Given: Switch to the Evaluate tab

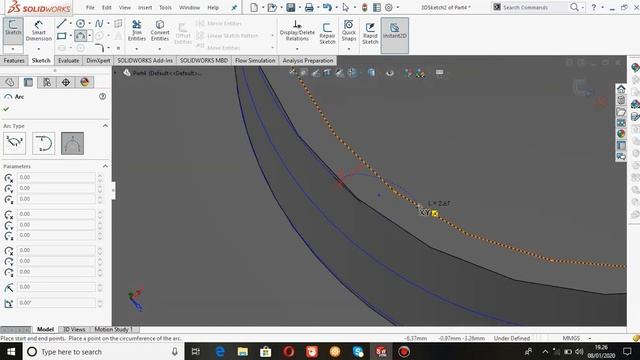Looking at the screenshot, I should 69,60.
